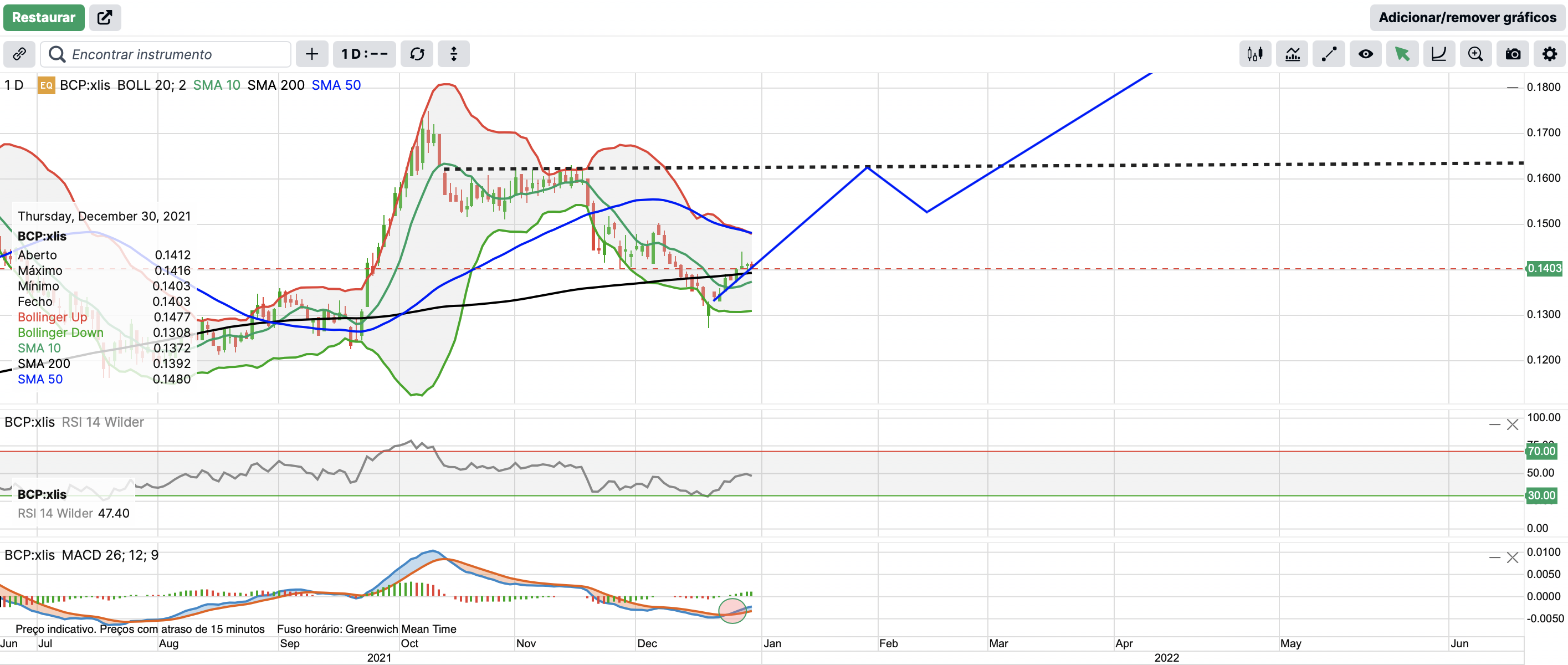The height and width of the screenshot is (665, 1568).
Task: Close the RSI 14 Wilder panel
Action: pos(1513,424)
